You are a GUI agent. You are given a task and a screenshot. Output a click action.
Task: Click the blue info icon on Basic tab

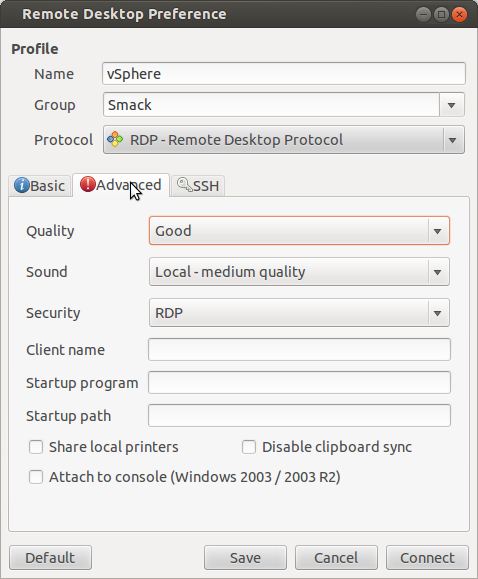pyautogui.click(x=22, y=185)
